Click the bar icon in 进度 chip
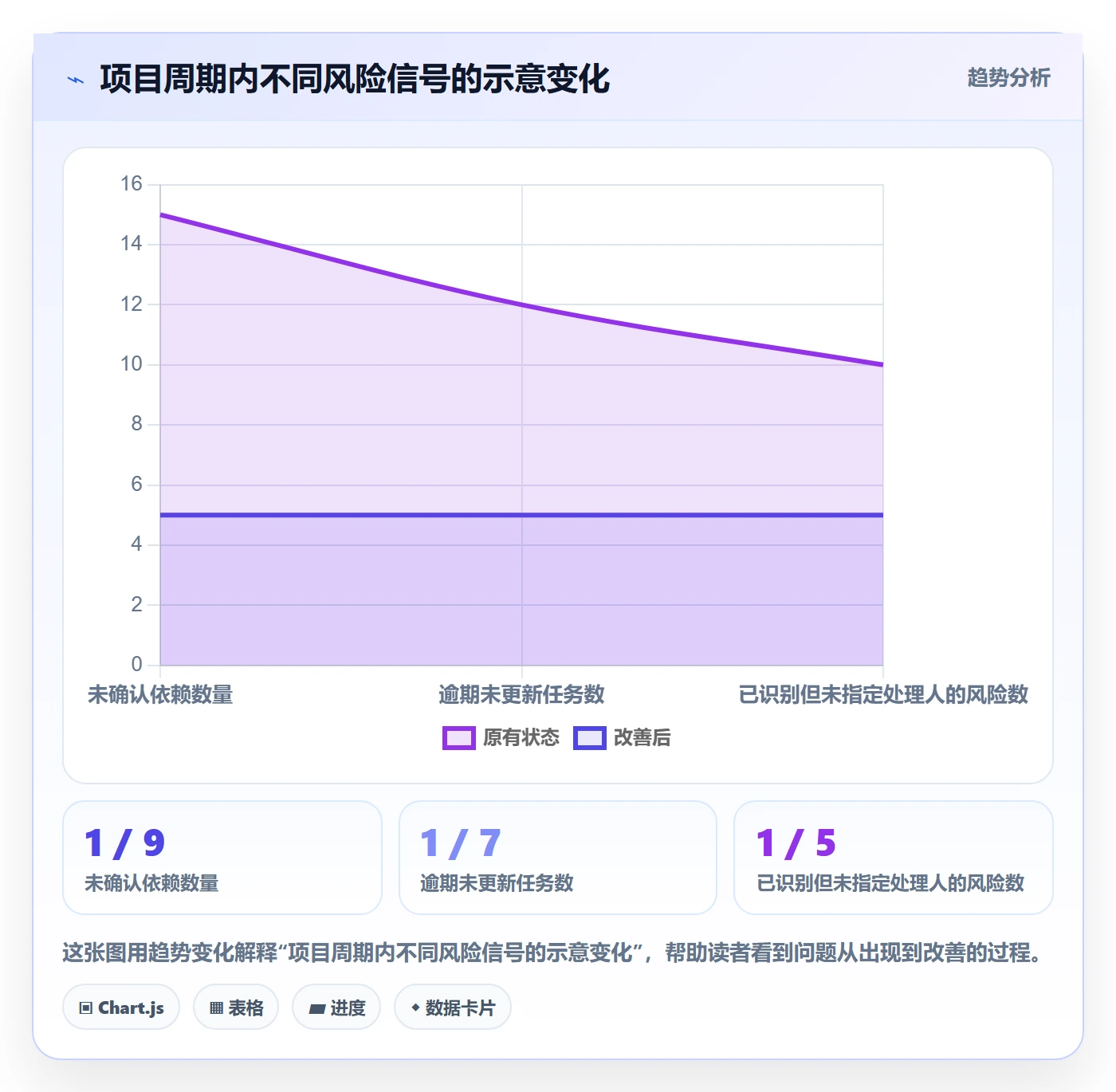The image size is (1116, 1092). [x=316, y=1009]
